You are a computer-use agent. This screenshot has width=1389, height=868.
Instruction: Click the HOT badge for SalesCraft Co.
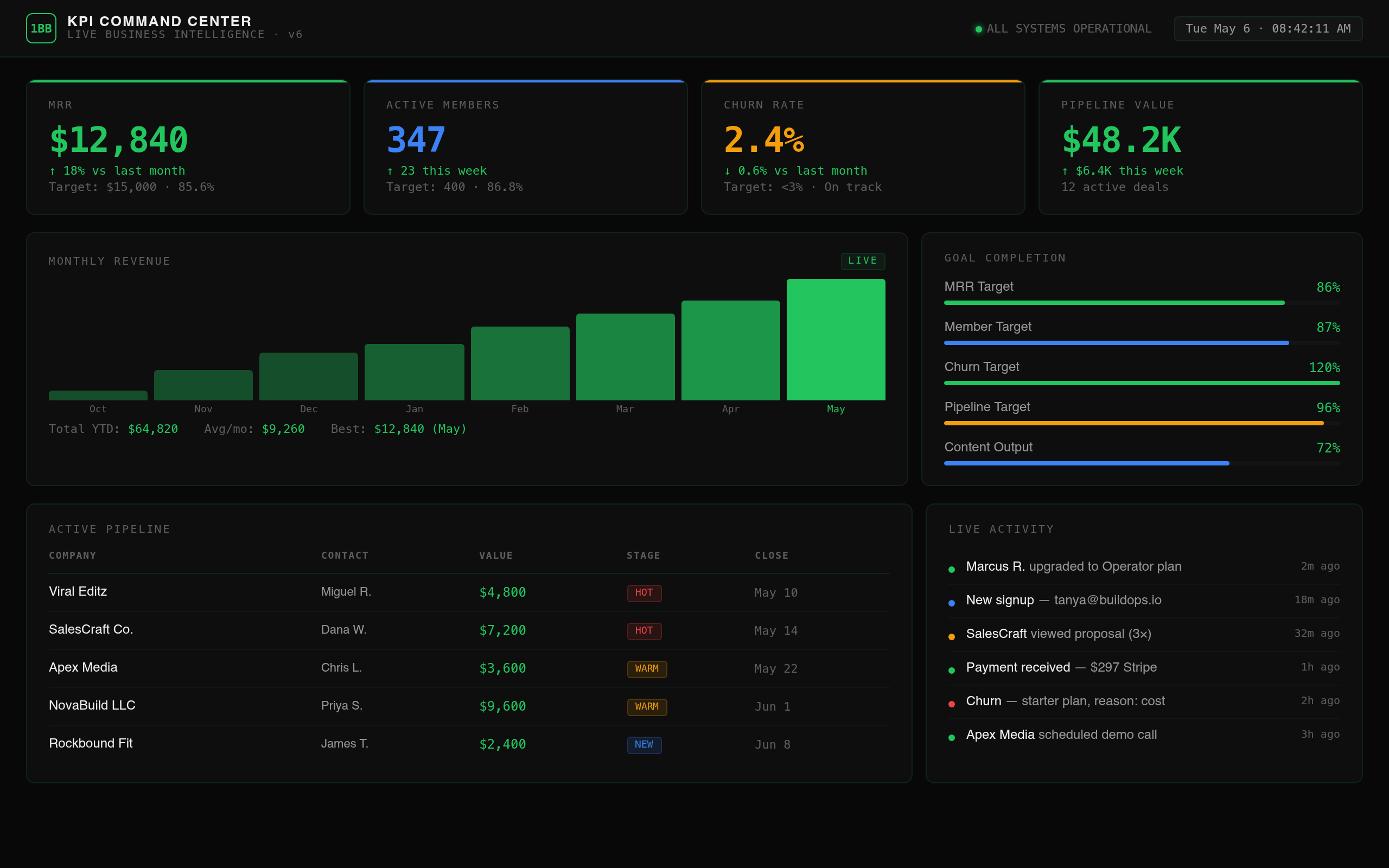644,631
